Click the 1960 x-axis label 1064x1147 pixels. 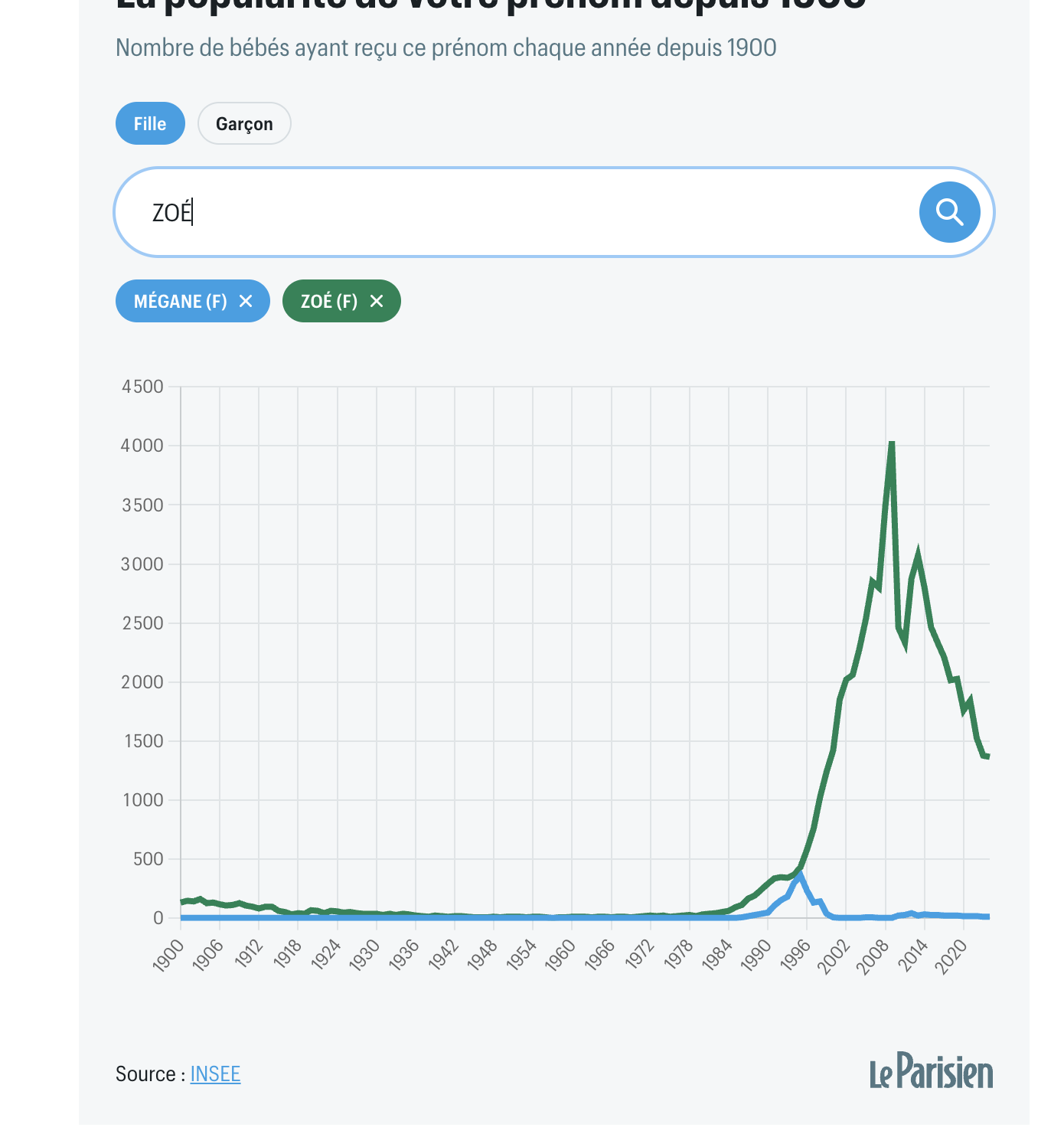tap(560, 956)
